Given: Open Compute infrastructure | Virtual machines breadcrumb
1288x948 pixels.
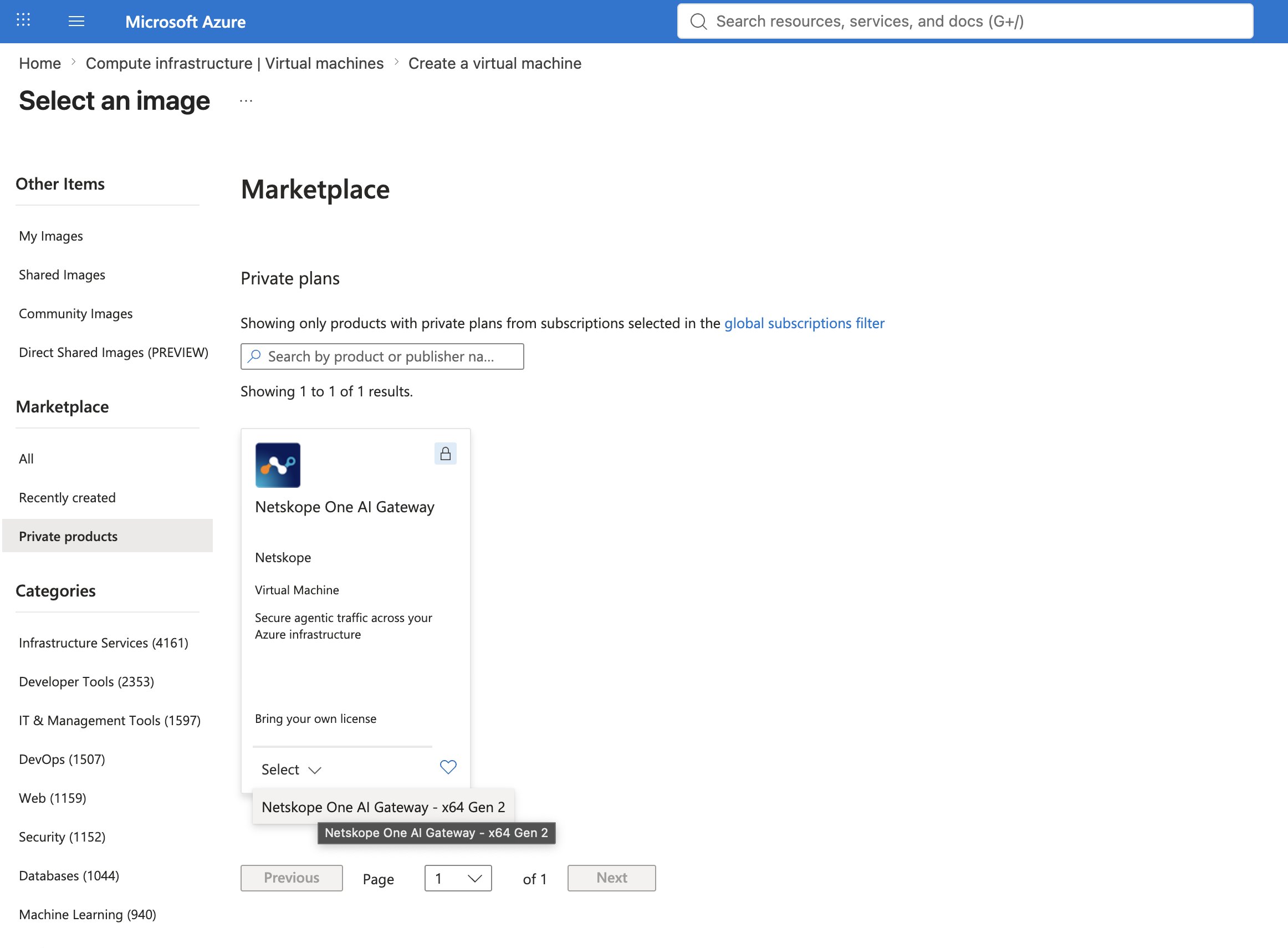Looking at the screenshot, I should [234, 63].
